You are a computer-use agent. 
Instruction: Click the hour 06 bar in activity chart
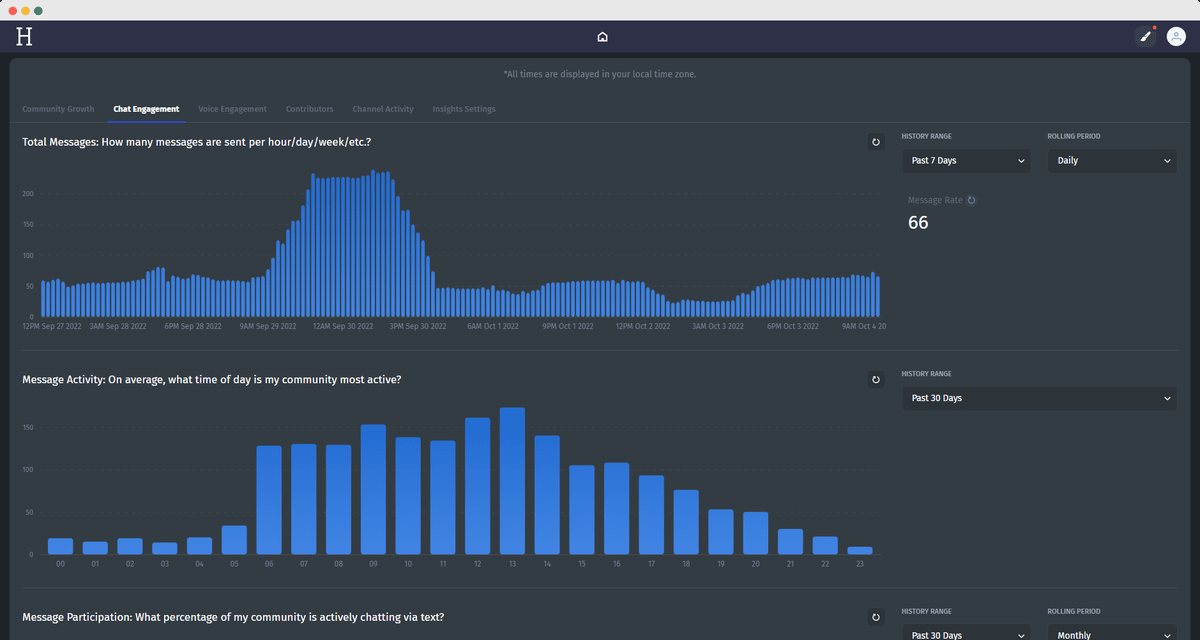269,499
